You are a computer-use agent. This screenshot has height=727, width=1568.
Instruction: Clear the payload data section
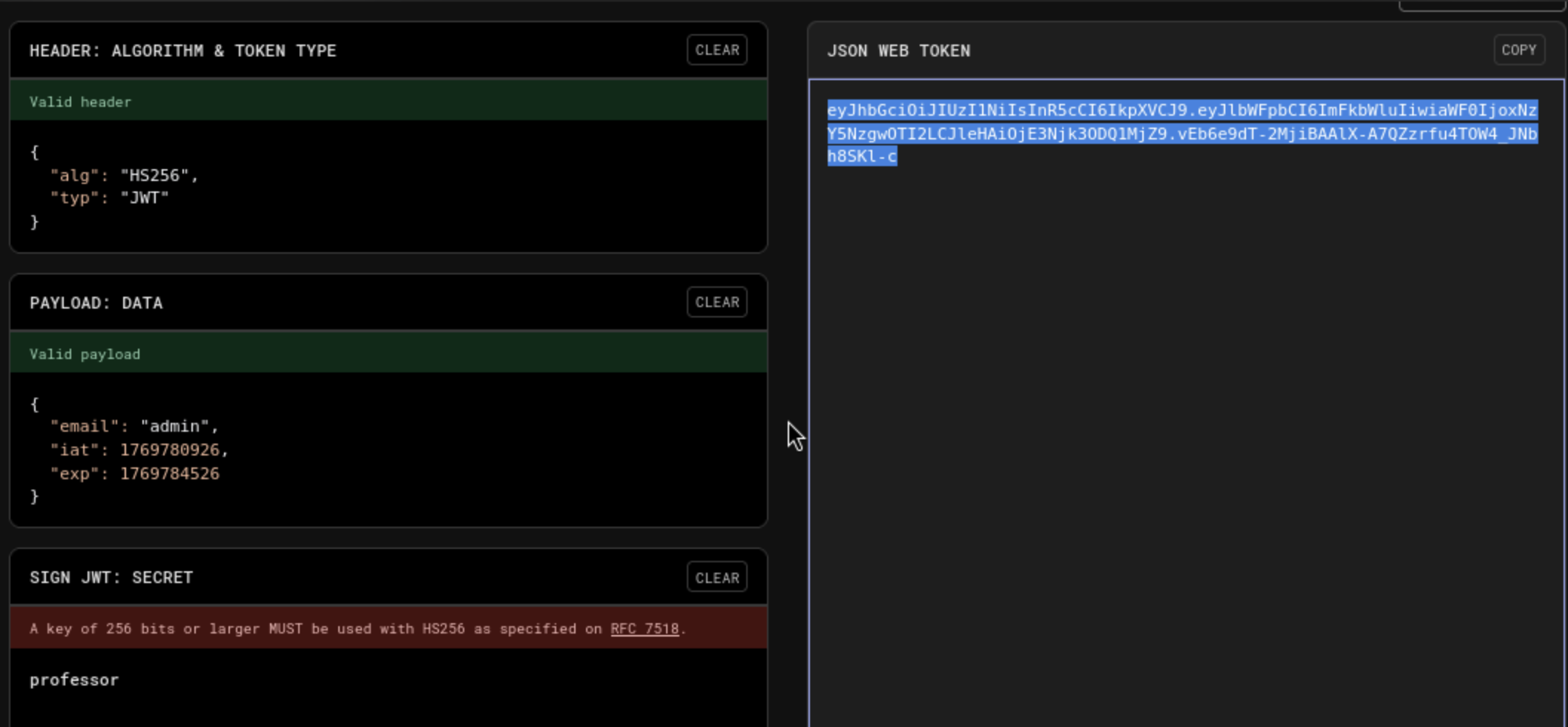(717, 303)
